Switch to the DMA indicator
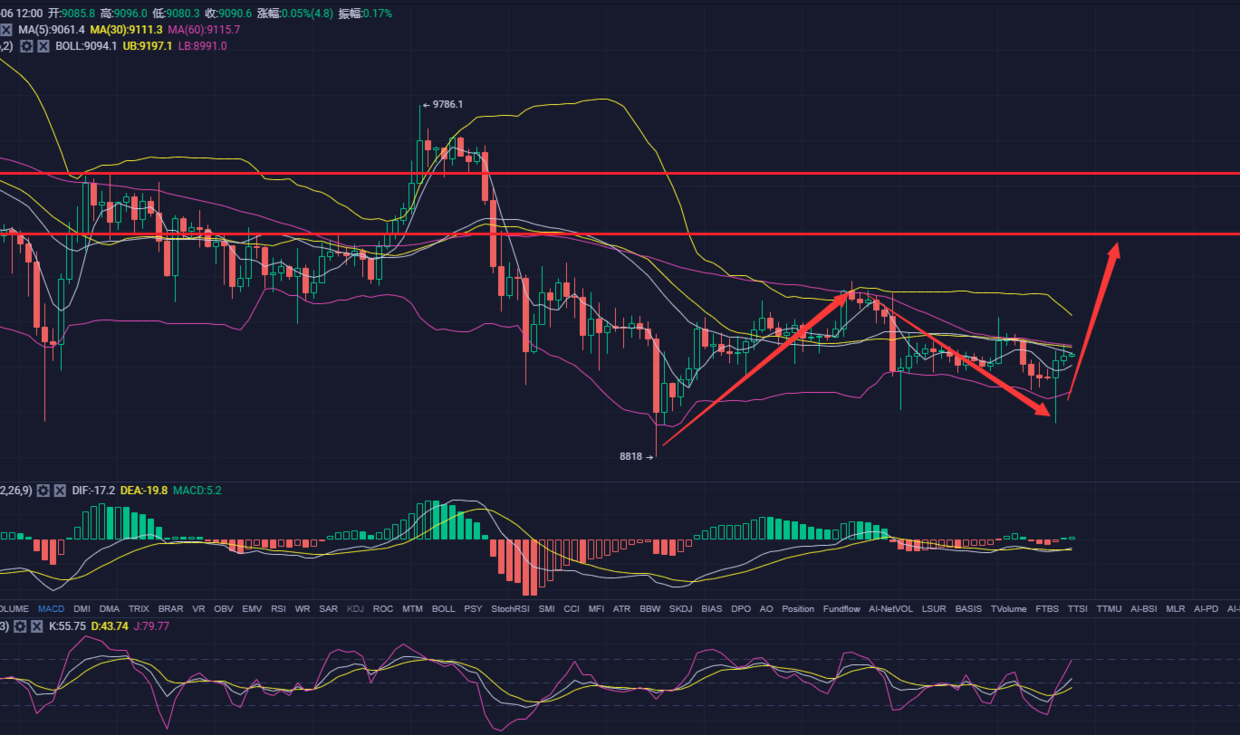The image size is (1240, 735). [109, 608]
